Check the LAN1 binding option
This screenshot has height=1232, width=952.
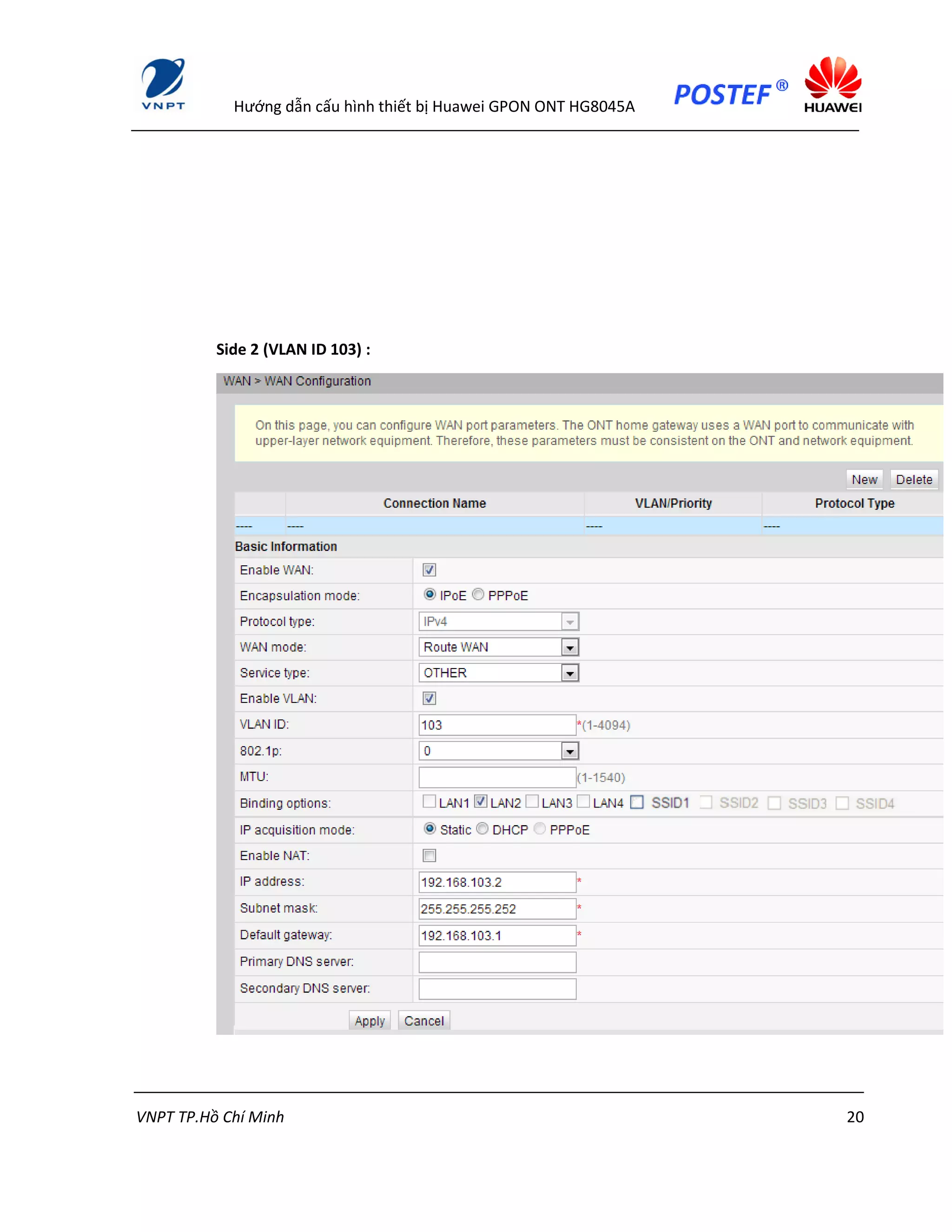429,801
